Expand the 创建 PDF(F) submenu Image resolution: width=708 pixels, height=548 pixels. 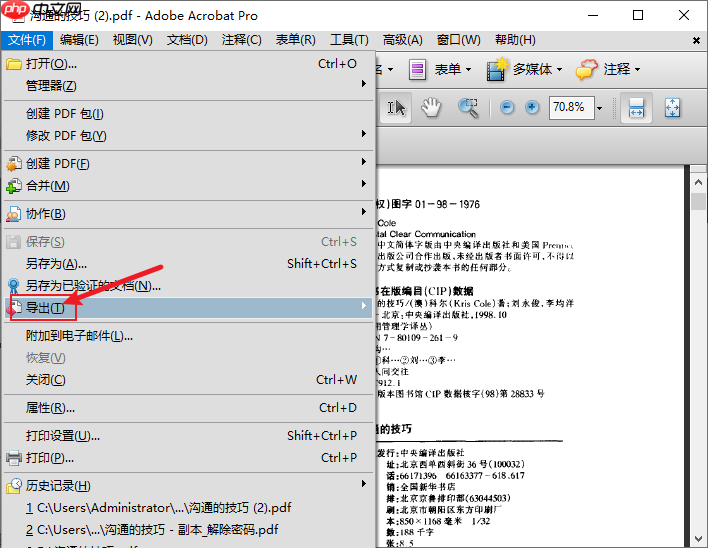tap(188, 163)
